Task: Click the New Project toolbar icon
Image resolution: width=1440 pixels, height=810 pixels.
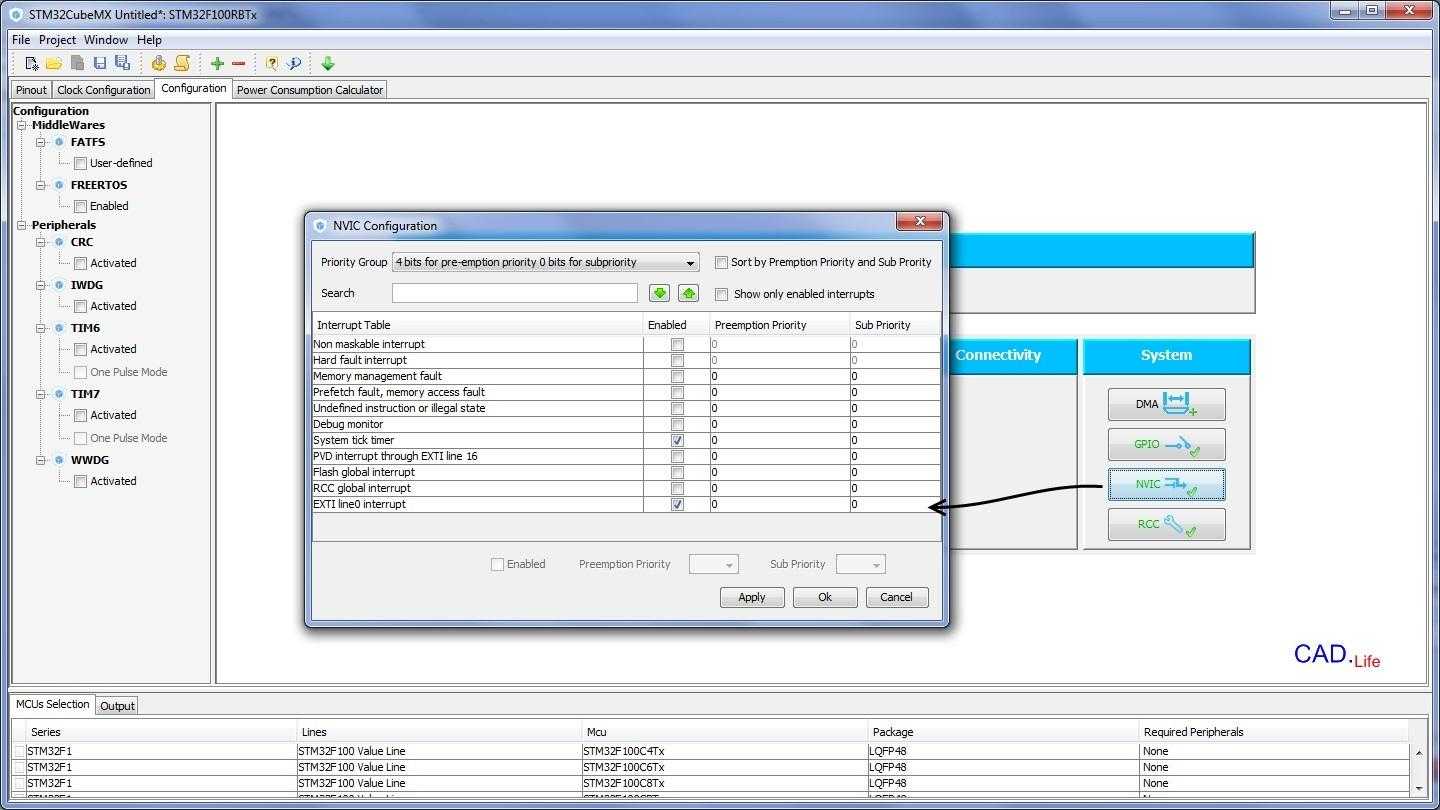Action: [x=32, y=63]
